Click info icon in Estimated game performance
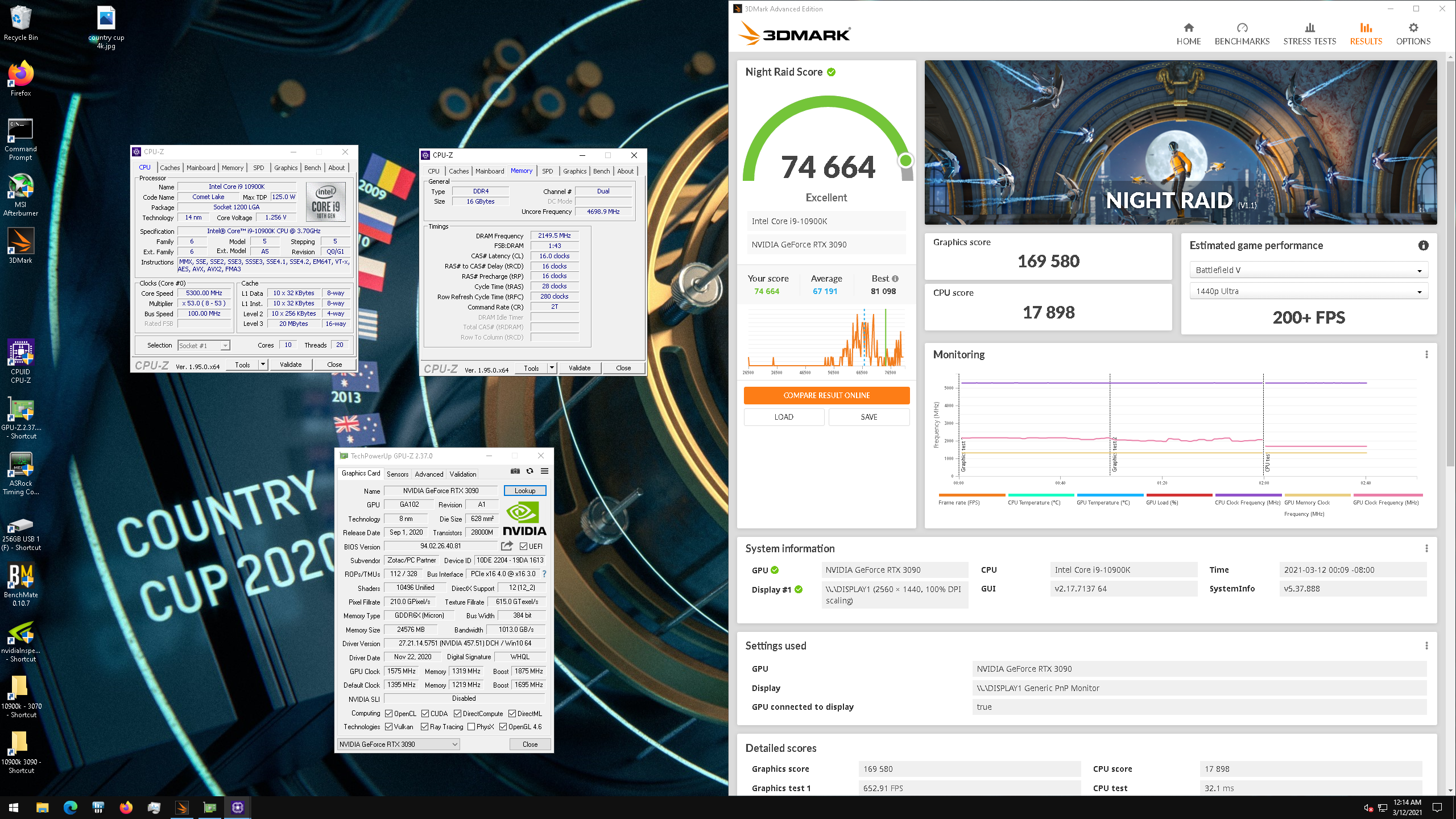The height and width of the screenshot is (819, 1456). [x=1423, y=245]
